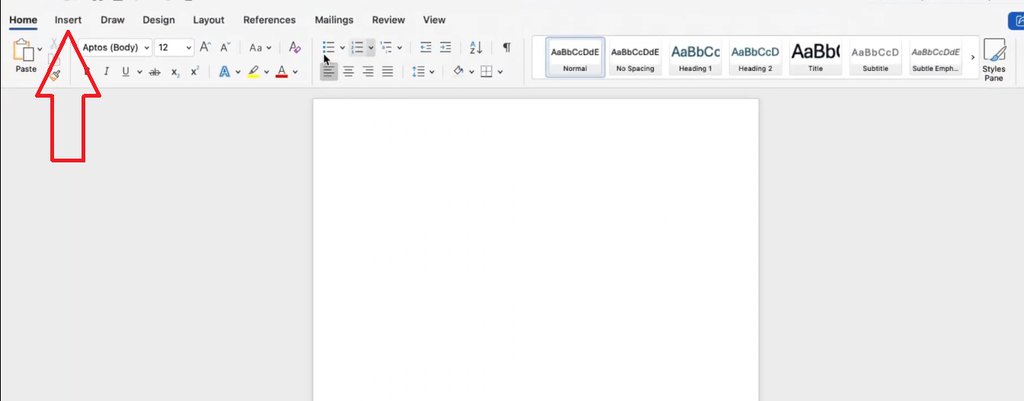Open the line spacing dropdown arrow

coord(432,72)
